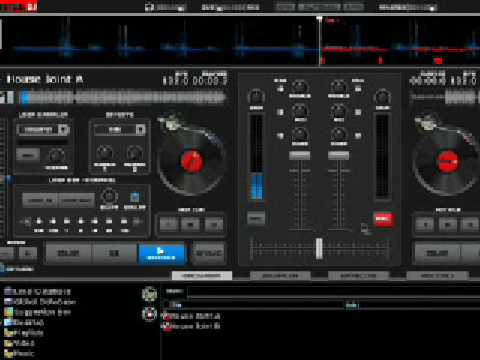Toggle right channel mid kill button
This screenshot has width=480, height=360.
click(x=358, y=112)
